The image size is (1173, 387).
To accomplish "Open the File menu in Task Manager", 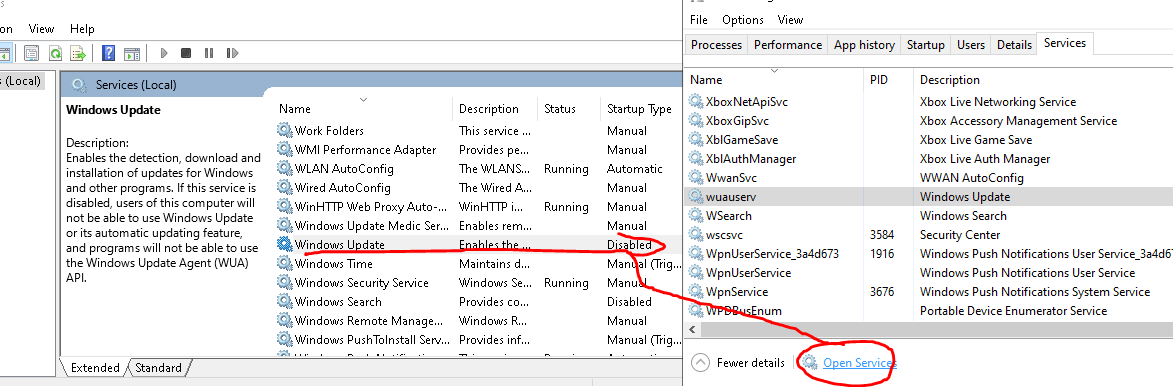I will pyautogui.click(x=699, y=19).
